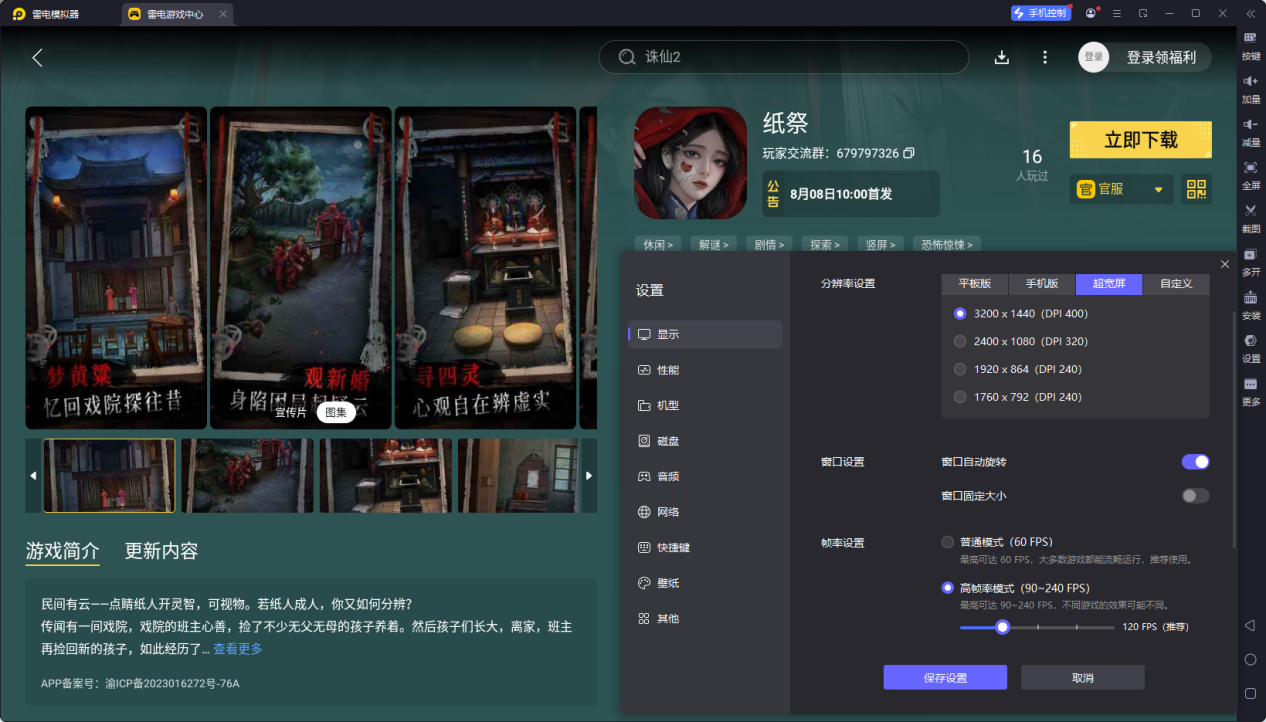This screenshot has width=1266, height=722.
Task: Show the QR code for download
Action: coord(1197,189)
